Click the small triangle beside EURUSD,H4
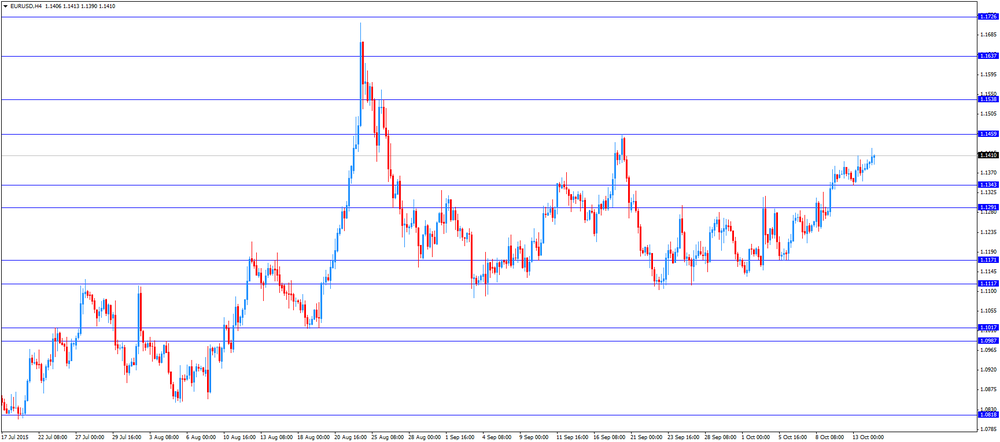Image resolution: width=1000 pixels, height=442 pixels. [x=5, y=6]
